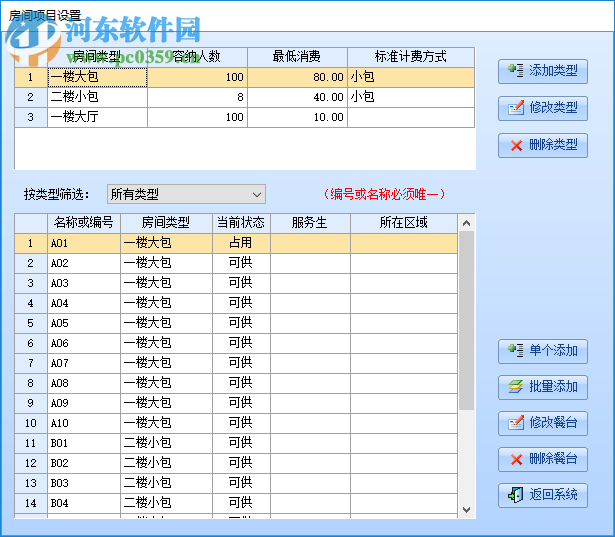
Task: Select room B01 in the list
Action: point(236,443)
